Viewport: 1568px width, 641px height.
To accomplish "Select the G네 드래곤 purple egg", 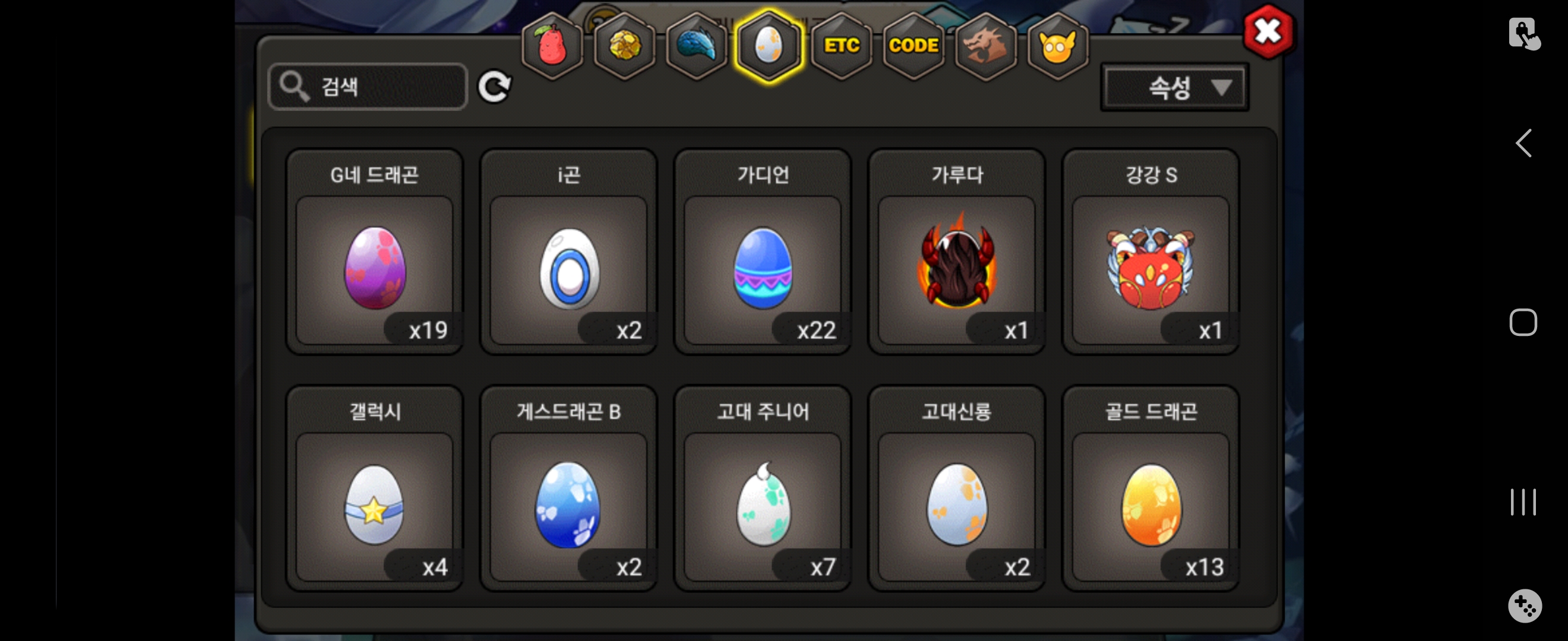I will [374, 252].
